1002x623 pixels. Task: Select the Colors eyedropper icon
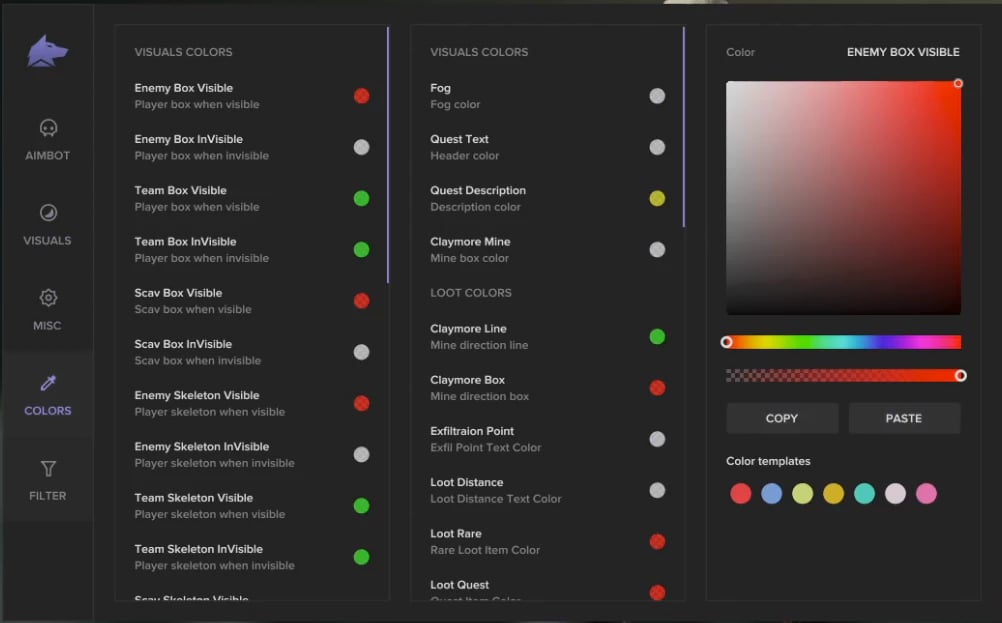coord(48,383)
